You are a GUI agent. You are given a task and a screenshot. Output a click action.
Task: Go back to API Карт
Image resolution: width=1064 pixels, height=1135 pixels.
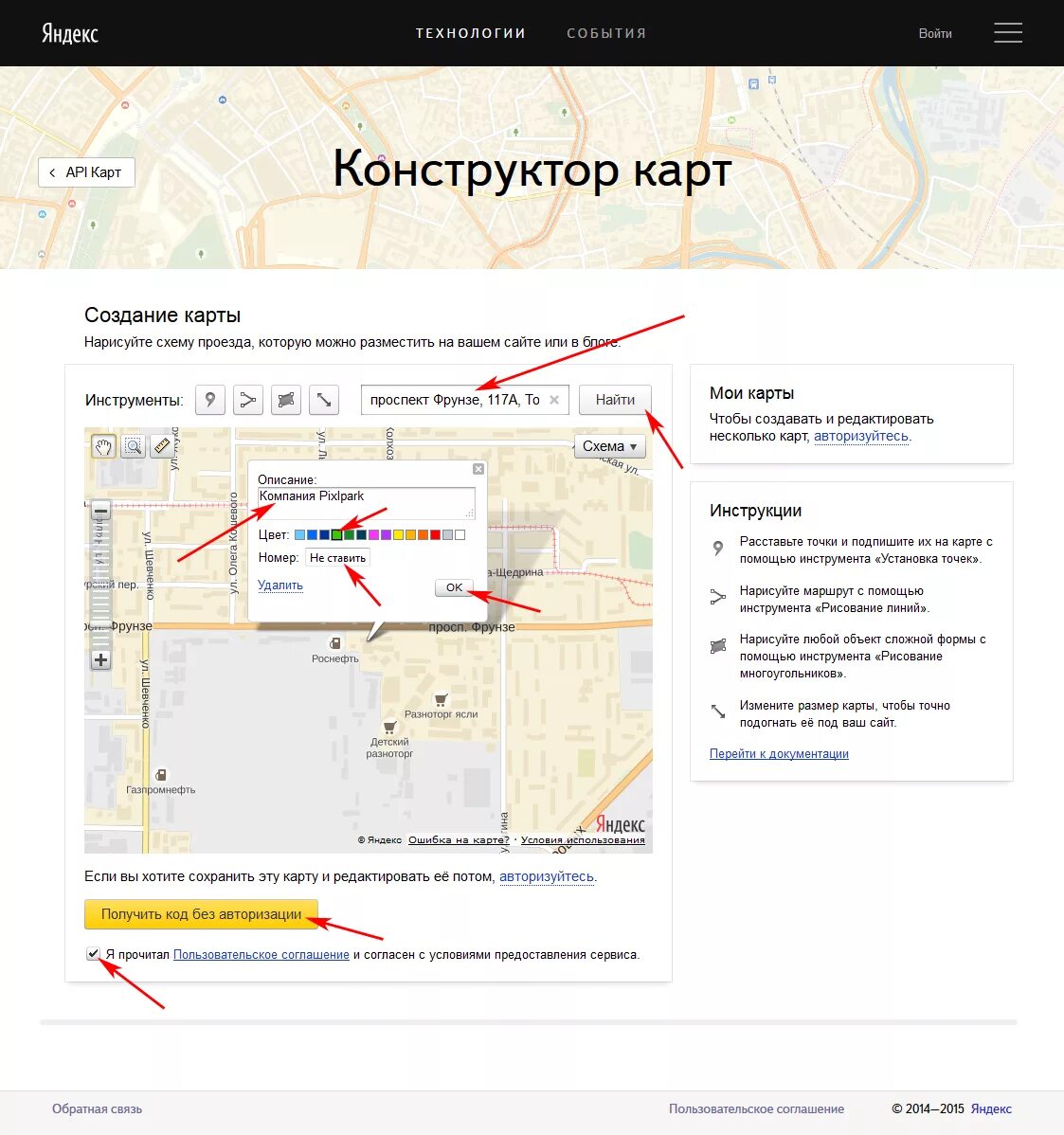point(86,172)
